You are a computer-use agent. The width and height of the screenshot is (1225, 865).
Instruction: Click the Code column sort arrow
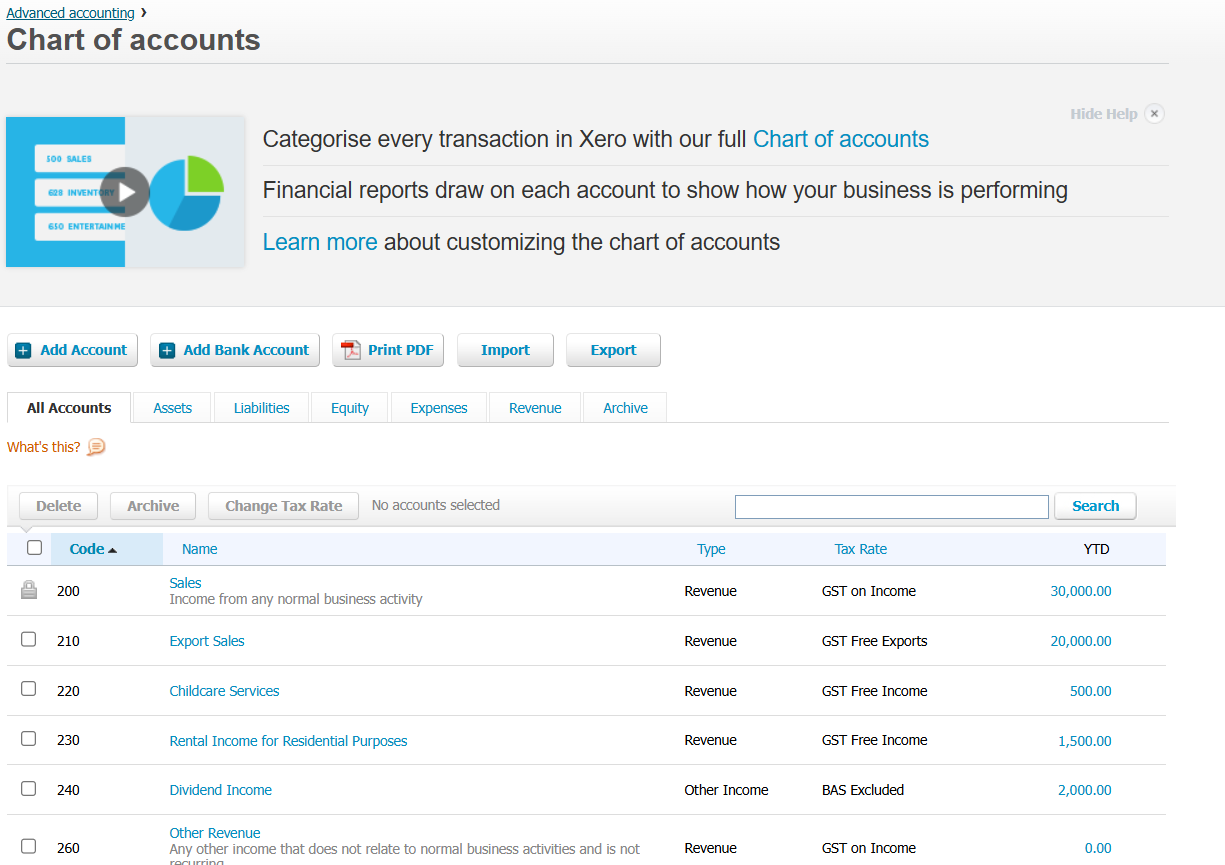point(112,550)
